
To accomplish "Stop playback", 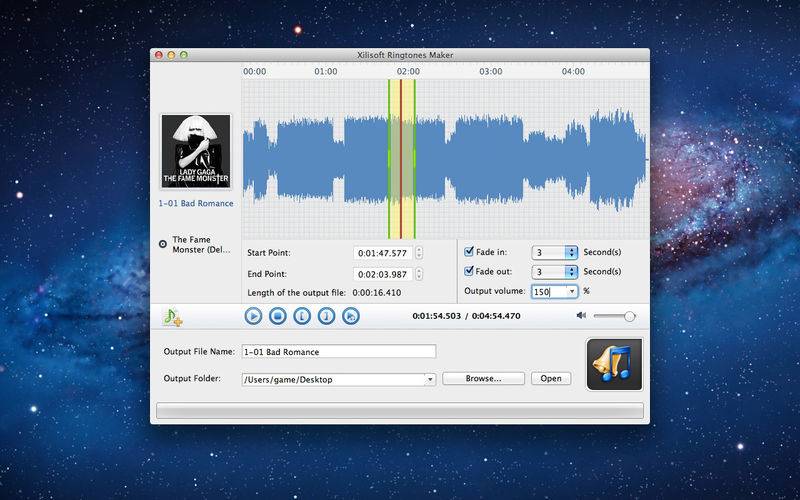I will [x=278, y=316].
